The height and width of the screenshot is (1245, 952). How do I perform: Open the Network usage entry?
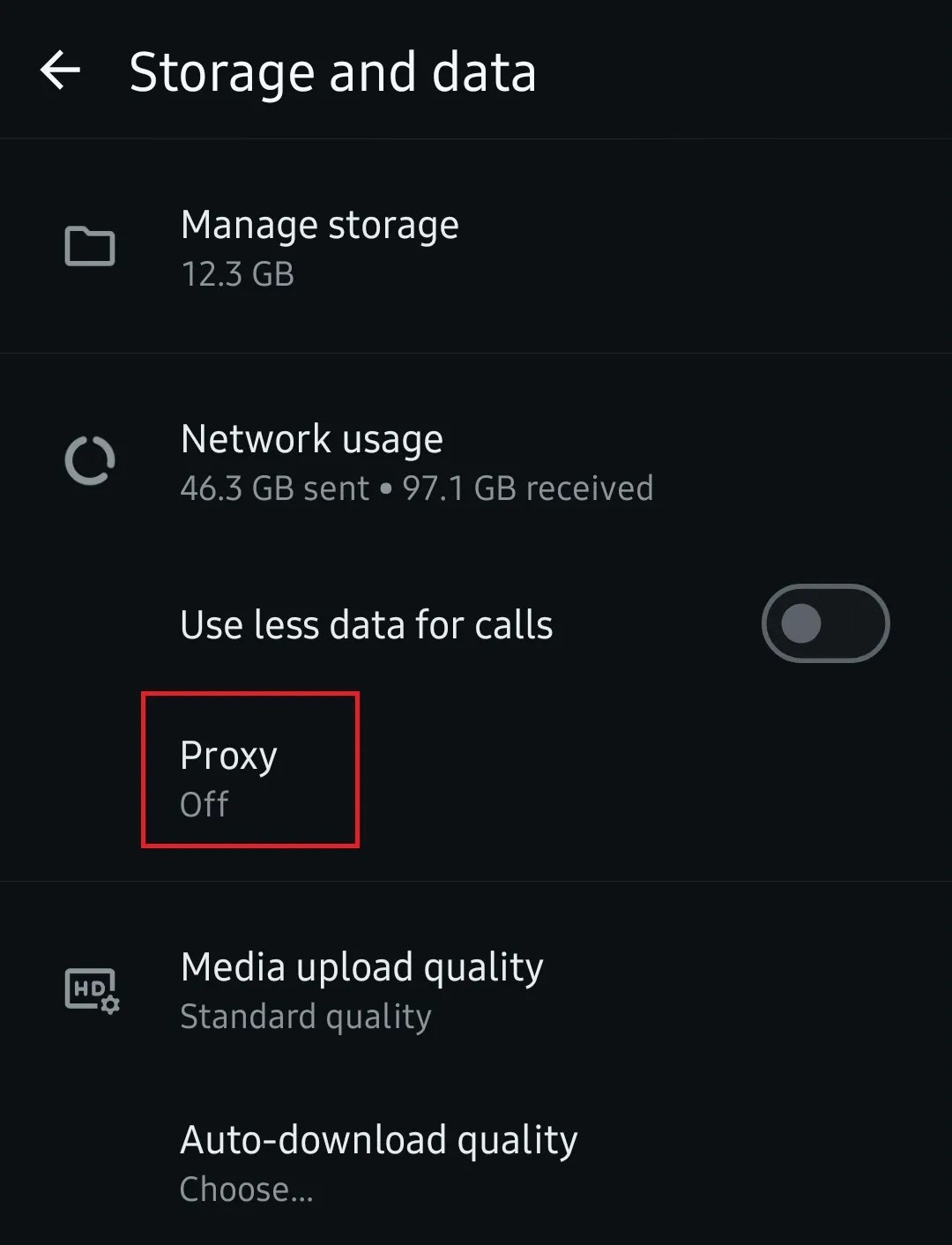pos(311,439)
